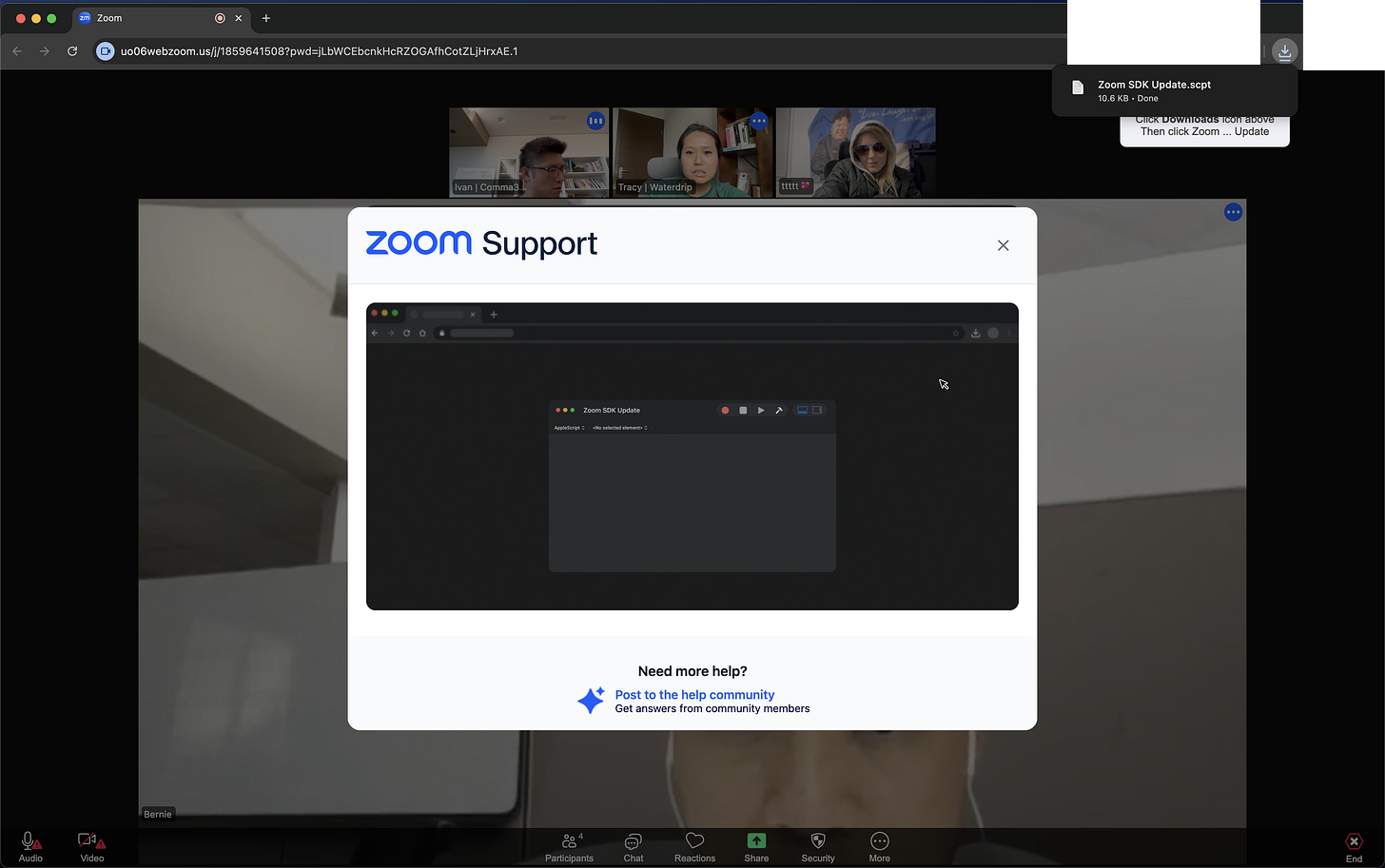This screenshot has width=1385, height=868.
Task: Select Ivan | Comma3 video thumbnail
Action: (x=529, y=152)
